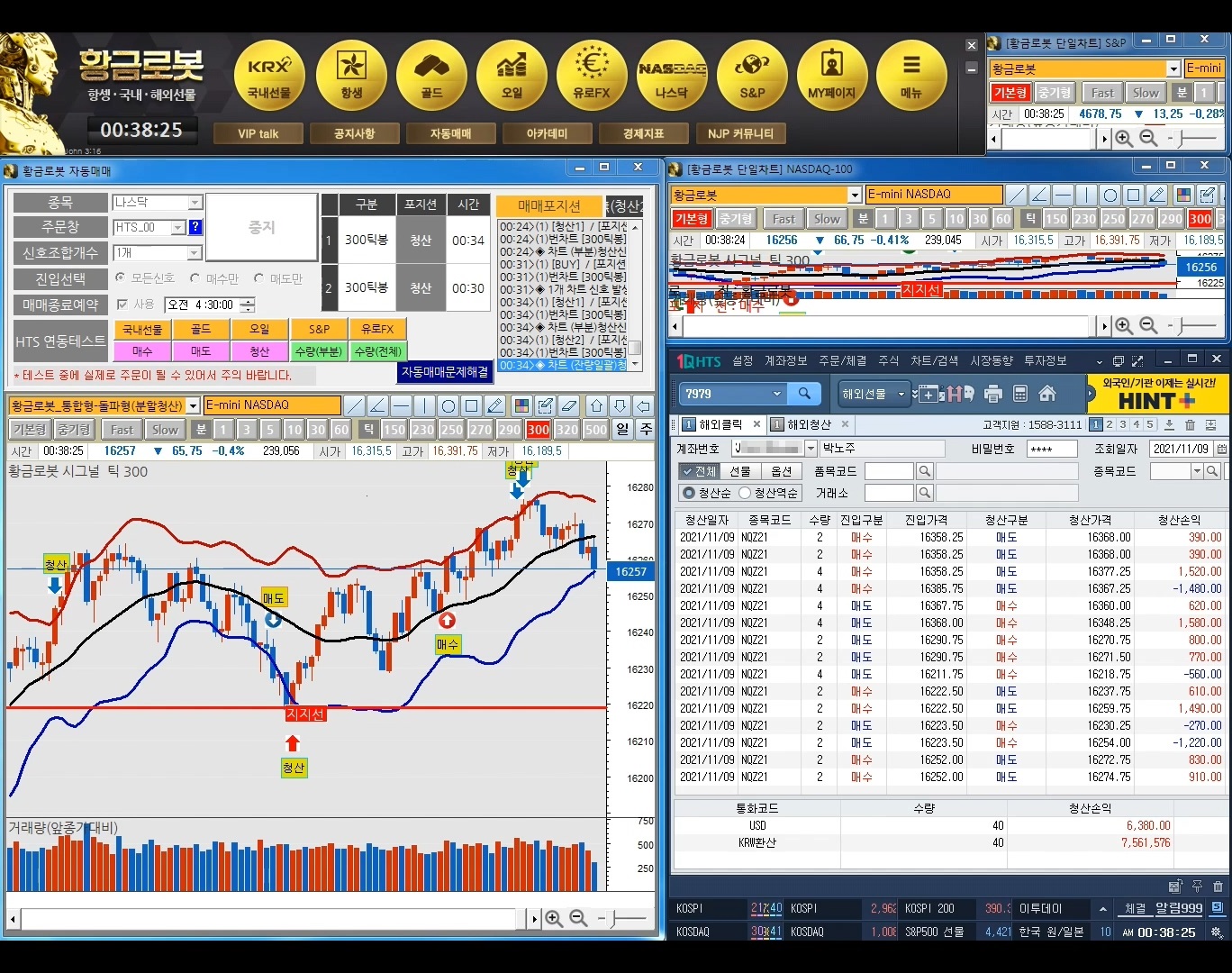
Task: Click the 중지 stop button
Action: coord(262,228)
